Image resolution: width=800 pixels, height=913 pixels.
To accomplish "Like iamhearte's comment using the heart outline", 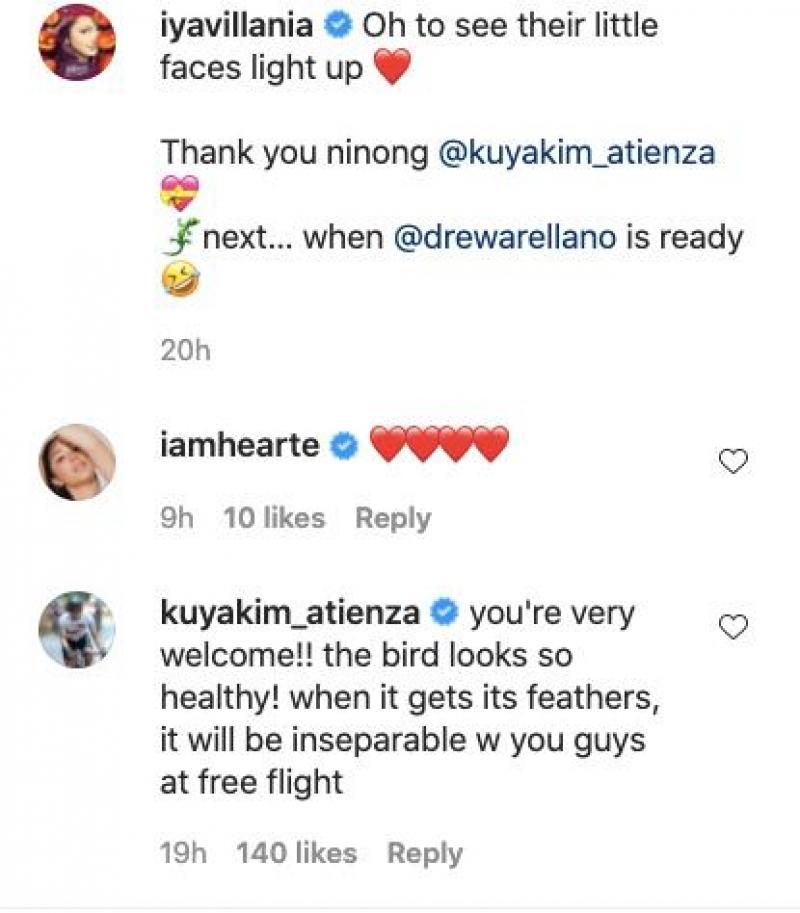I will tap(736, 461).
